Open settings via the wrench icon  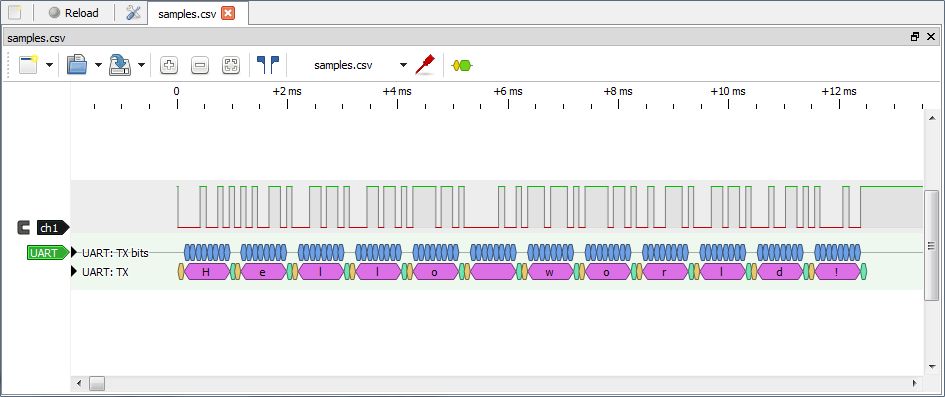(133, 13)
